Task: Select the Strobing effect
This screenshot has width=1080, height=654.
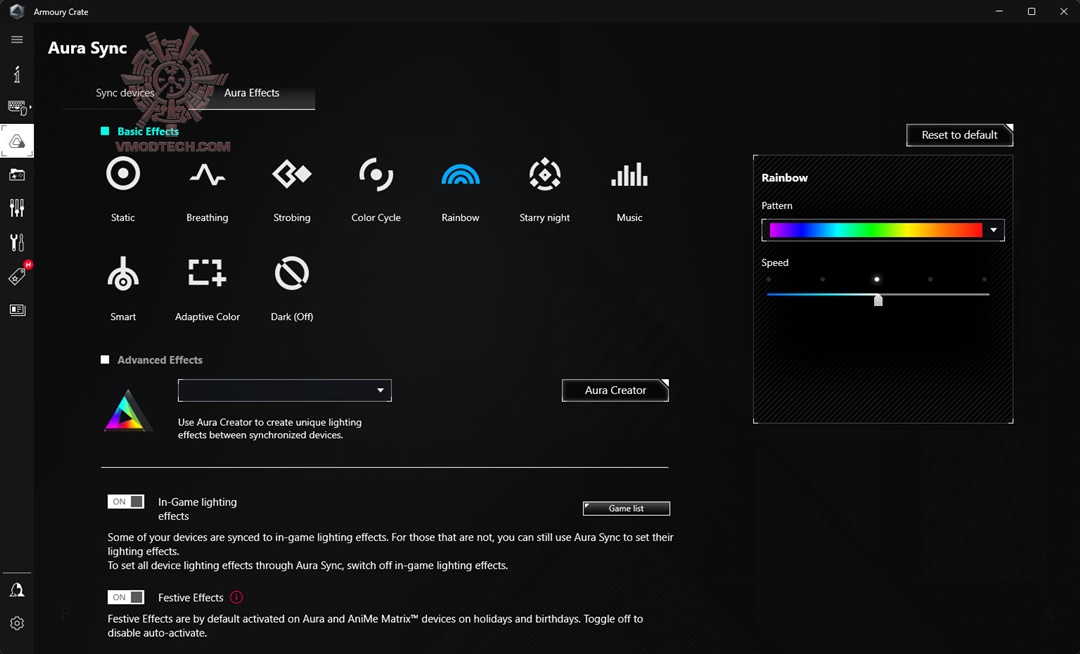Action: click(x=291, y=174)
